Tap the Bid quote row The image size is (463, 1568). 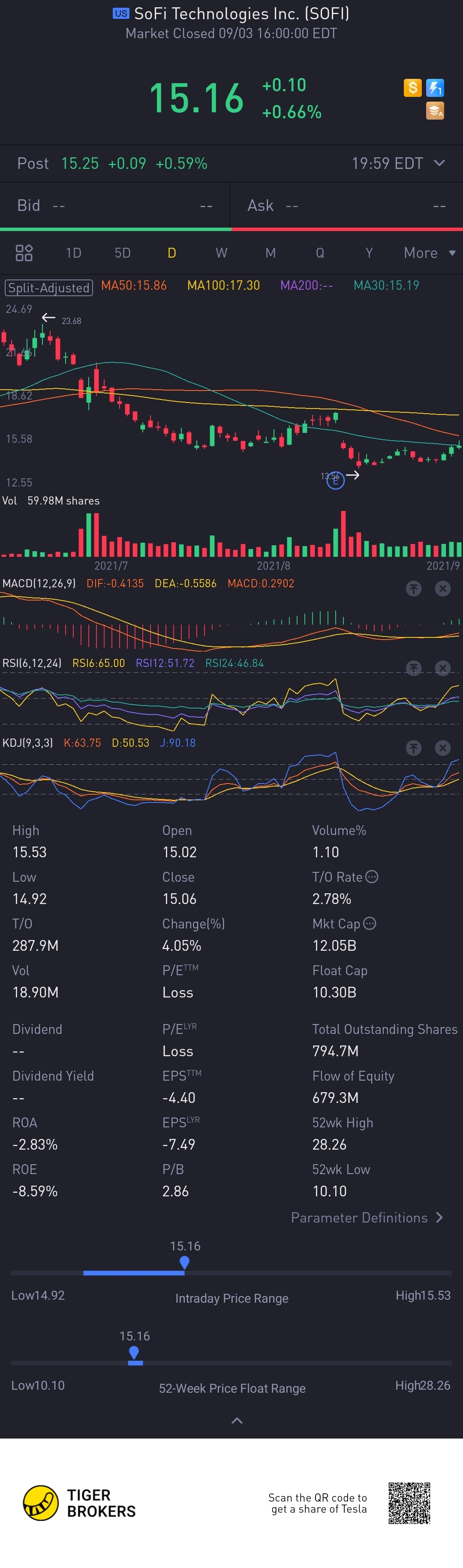click(115, 206)
